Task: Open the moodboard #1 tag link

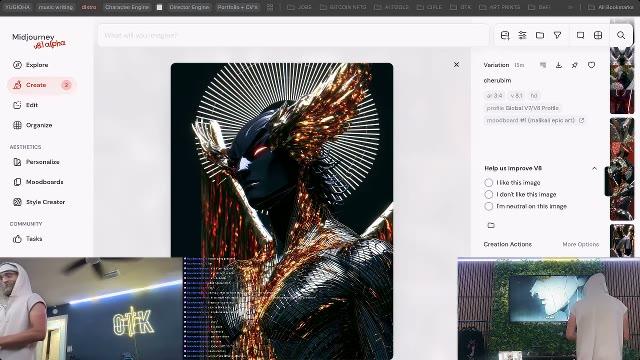Action: pyautogui.click(x=535, y=120)
